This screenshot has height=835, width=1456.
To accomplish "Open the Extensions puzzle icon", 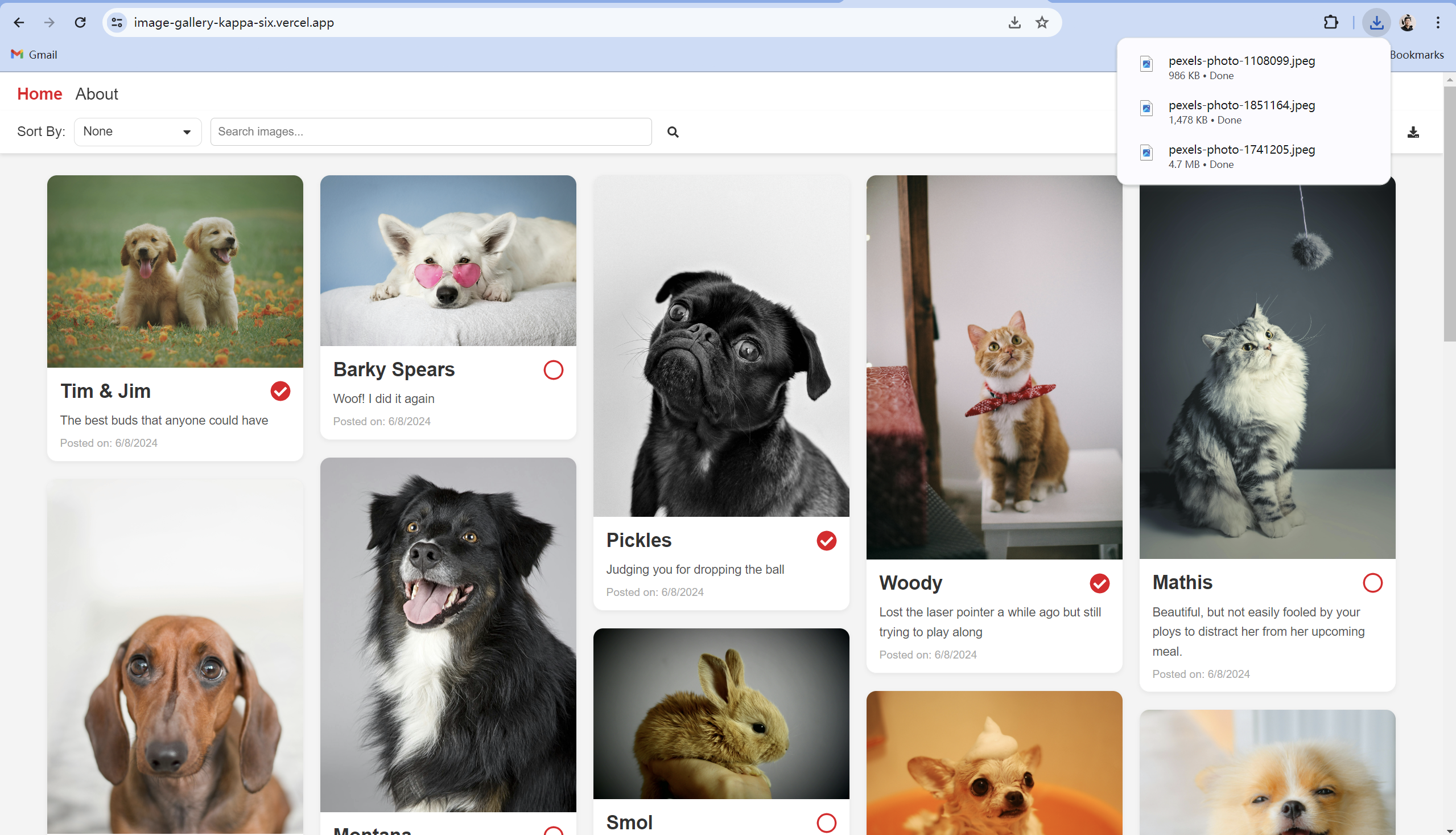I will 1330,22.
